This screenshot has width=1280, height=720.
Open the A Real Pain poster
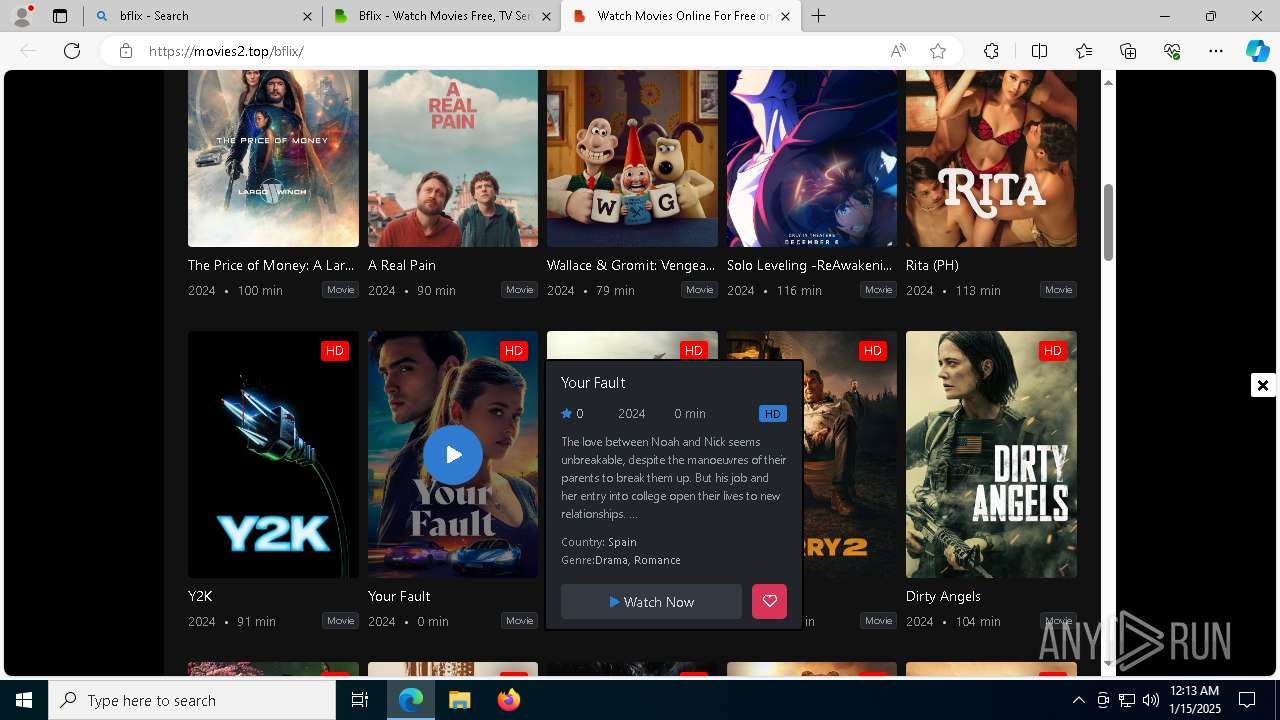click(453, 158)
